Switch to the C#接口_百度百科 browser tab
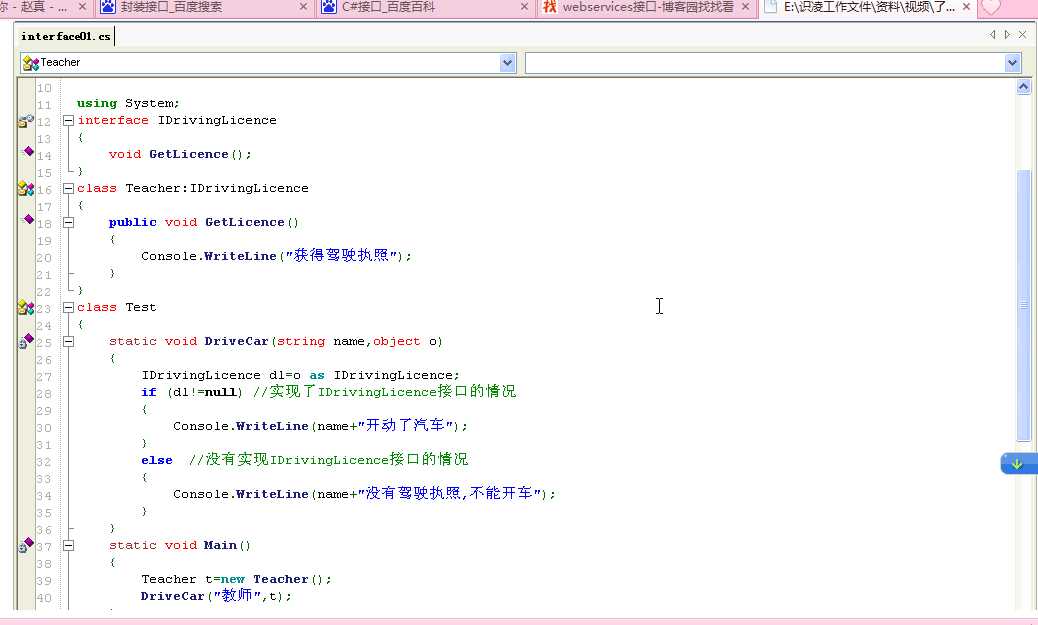Viewport: 1038px width, 625px height. 425,7
